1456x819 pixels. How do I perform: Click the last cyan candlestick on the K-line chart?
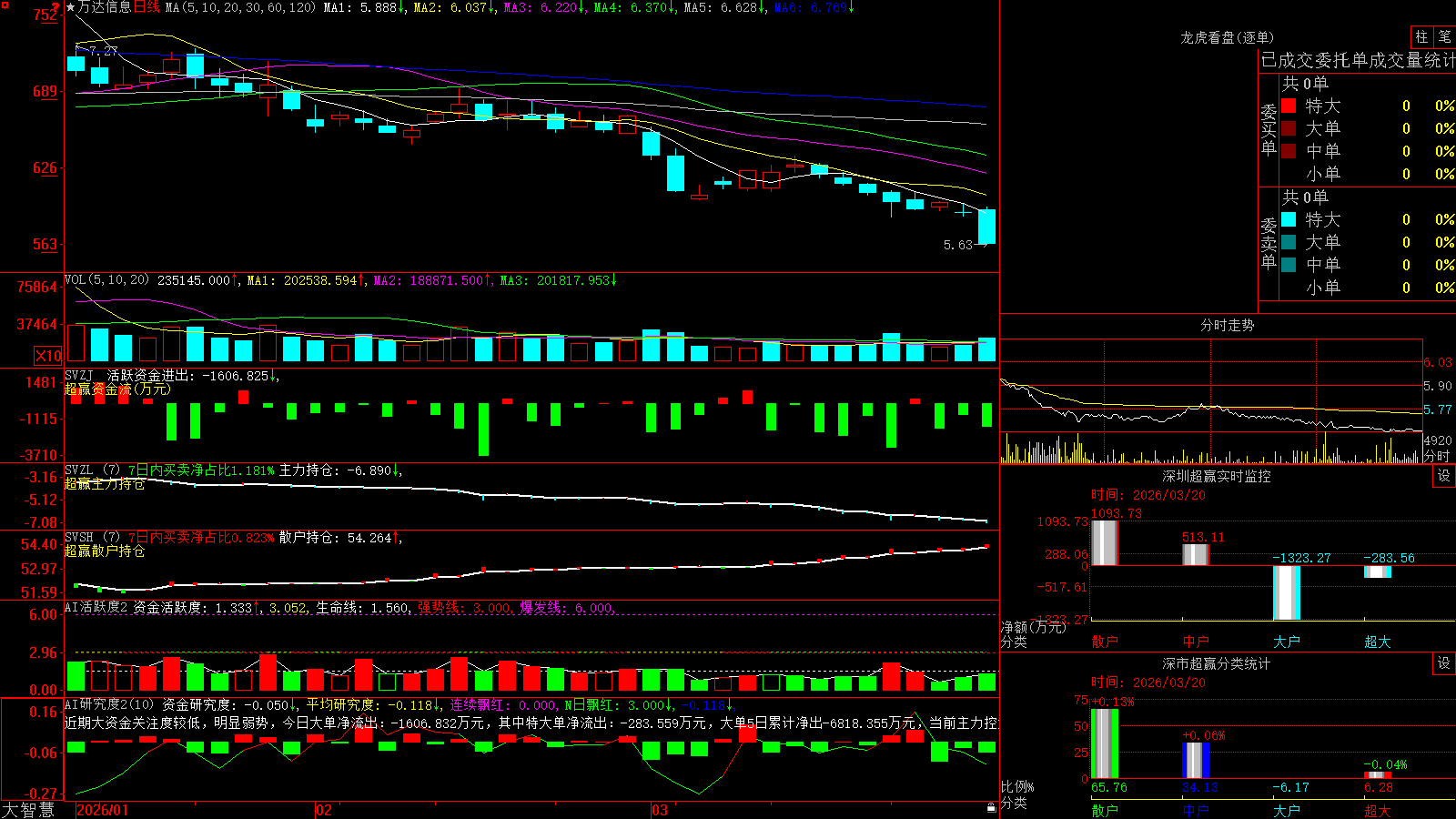(x=986, y=227)
